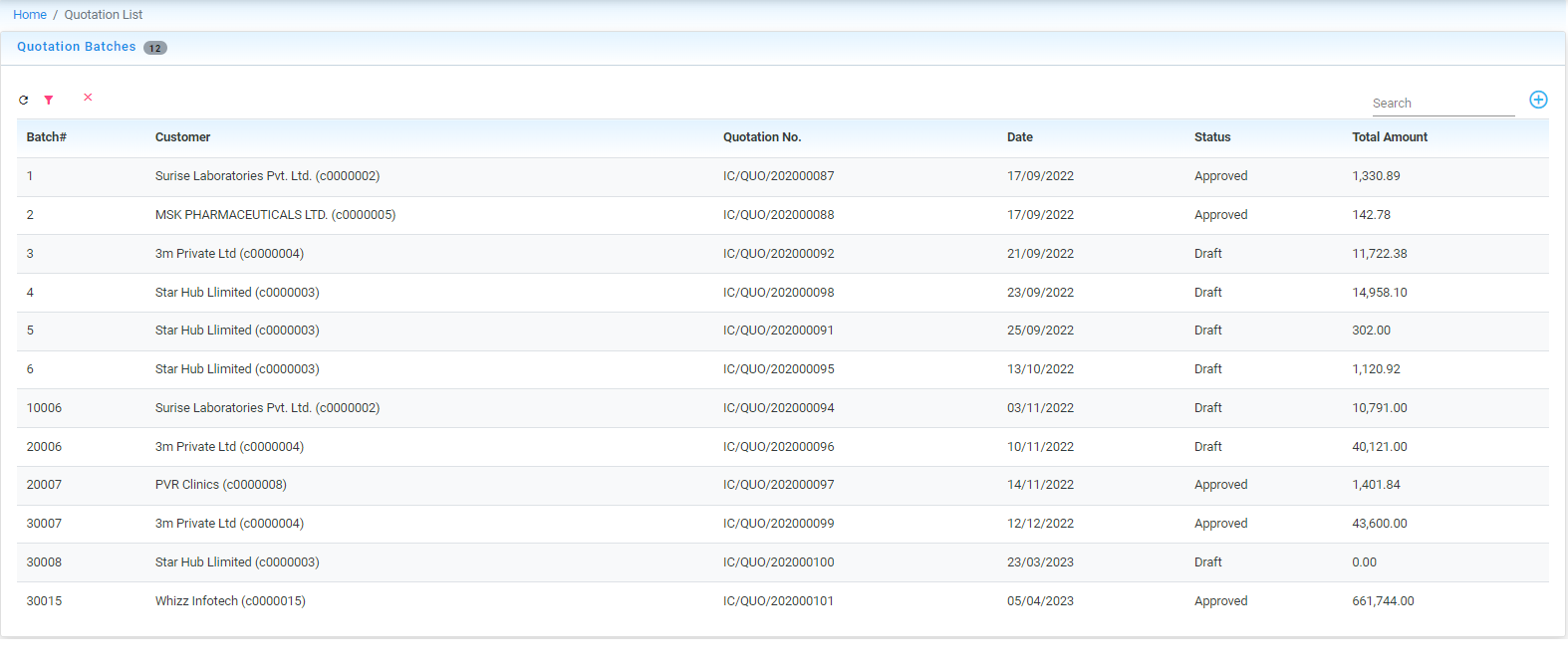Click the Search input field

[x=1442, y=104]
